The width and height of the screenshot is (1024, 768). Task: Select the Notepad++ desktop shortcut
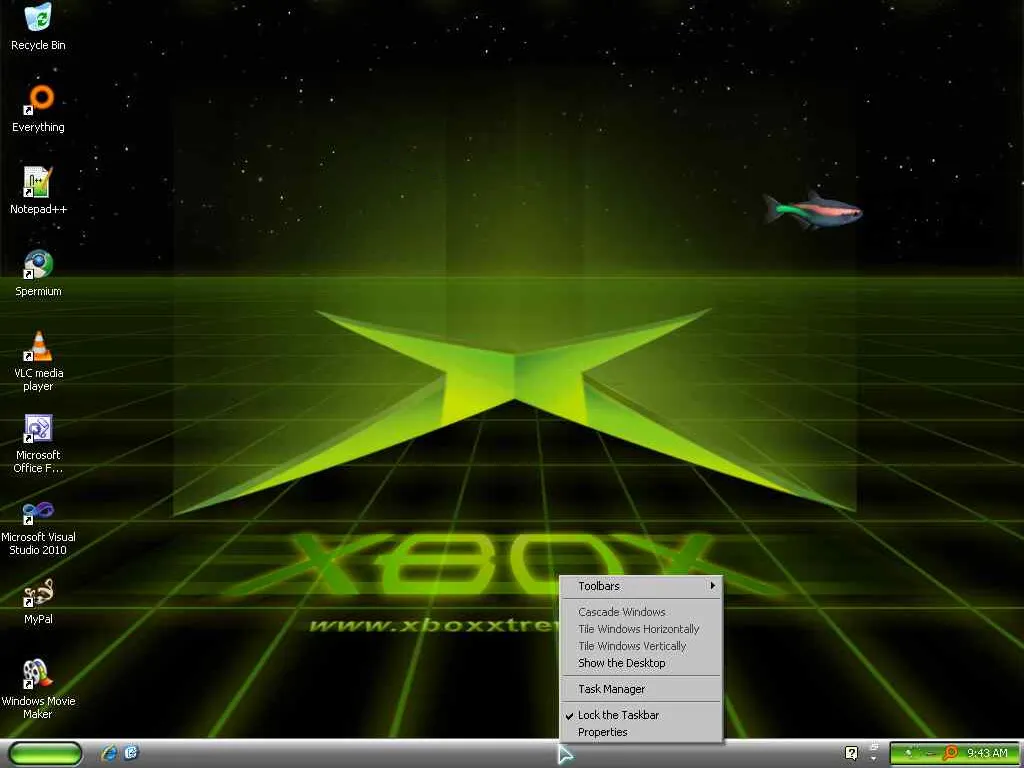tap(38, 191)
